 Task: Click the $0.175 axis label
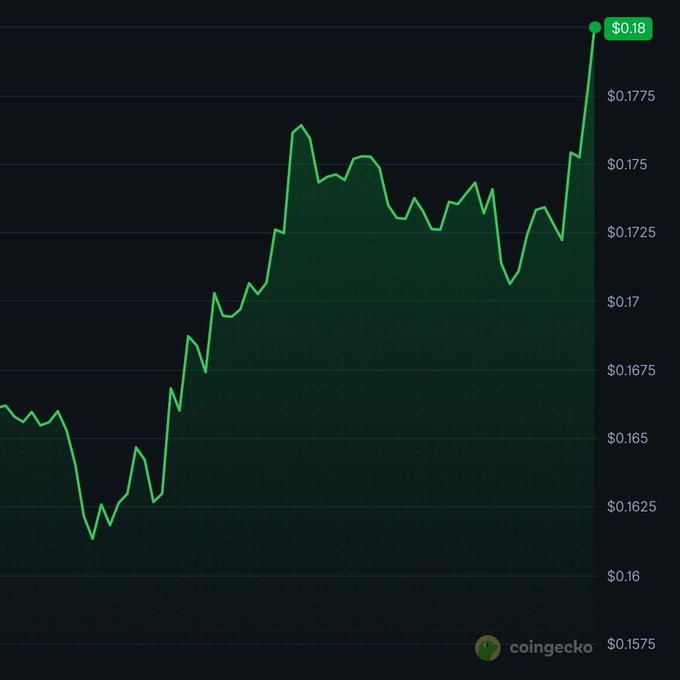click(627, 164)
